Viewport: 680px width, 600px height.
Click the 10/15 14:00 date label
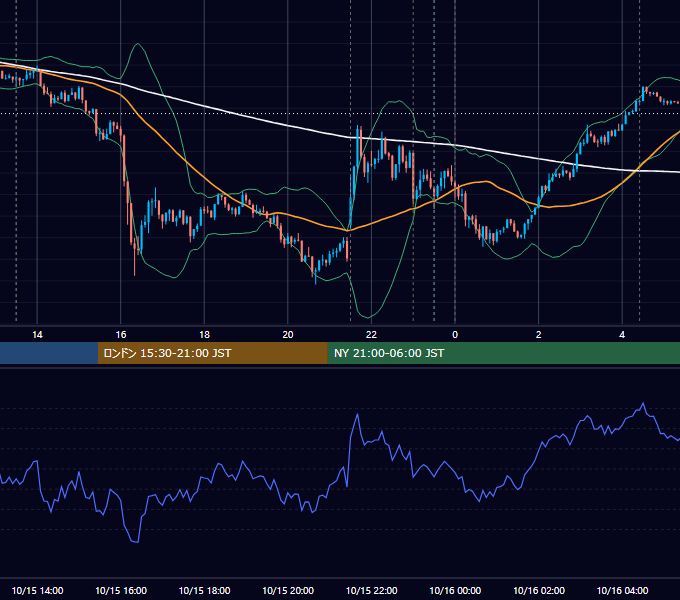(x=37, y=590)
